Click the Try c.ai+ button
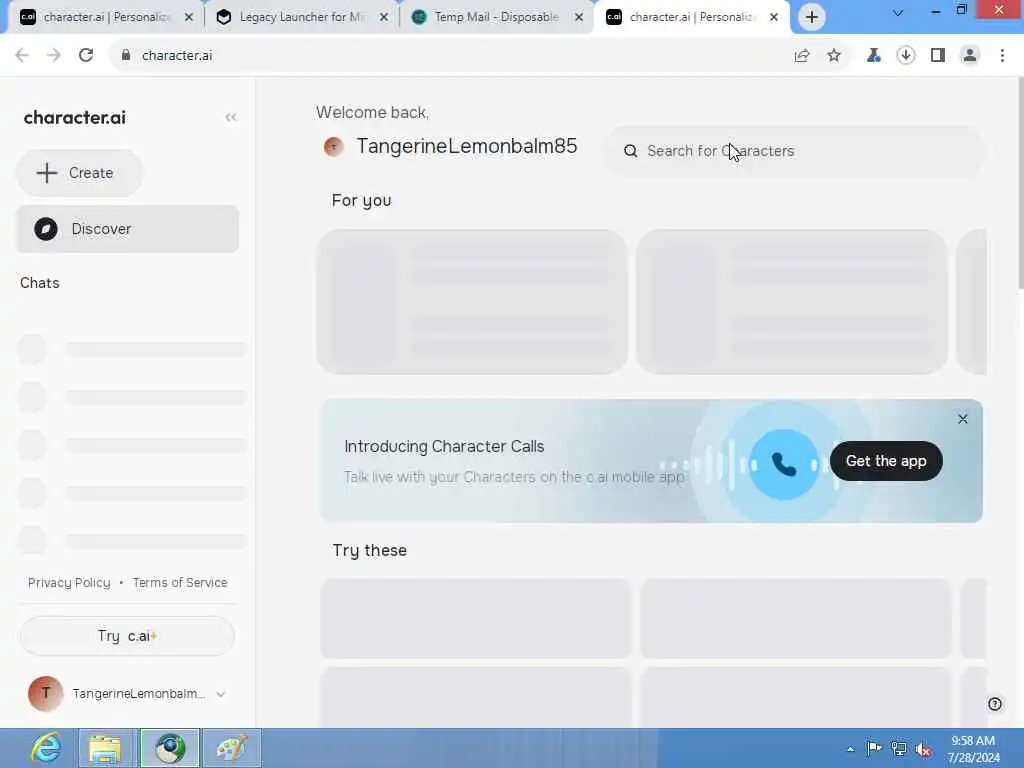1024x768 pixels. point(127,636)
